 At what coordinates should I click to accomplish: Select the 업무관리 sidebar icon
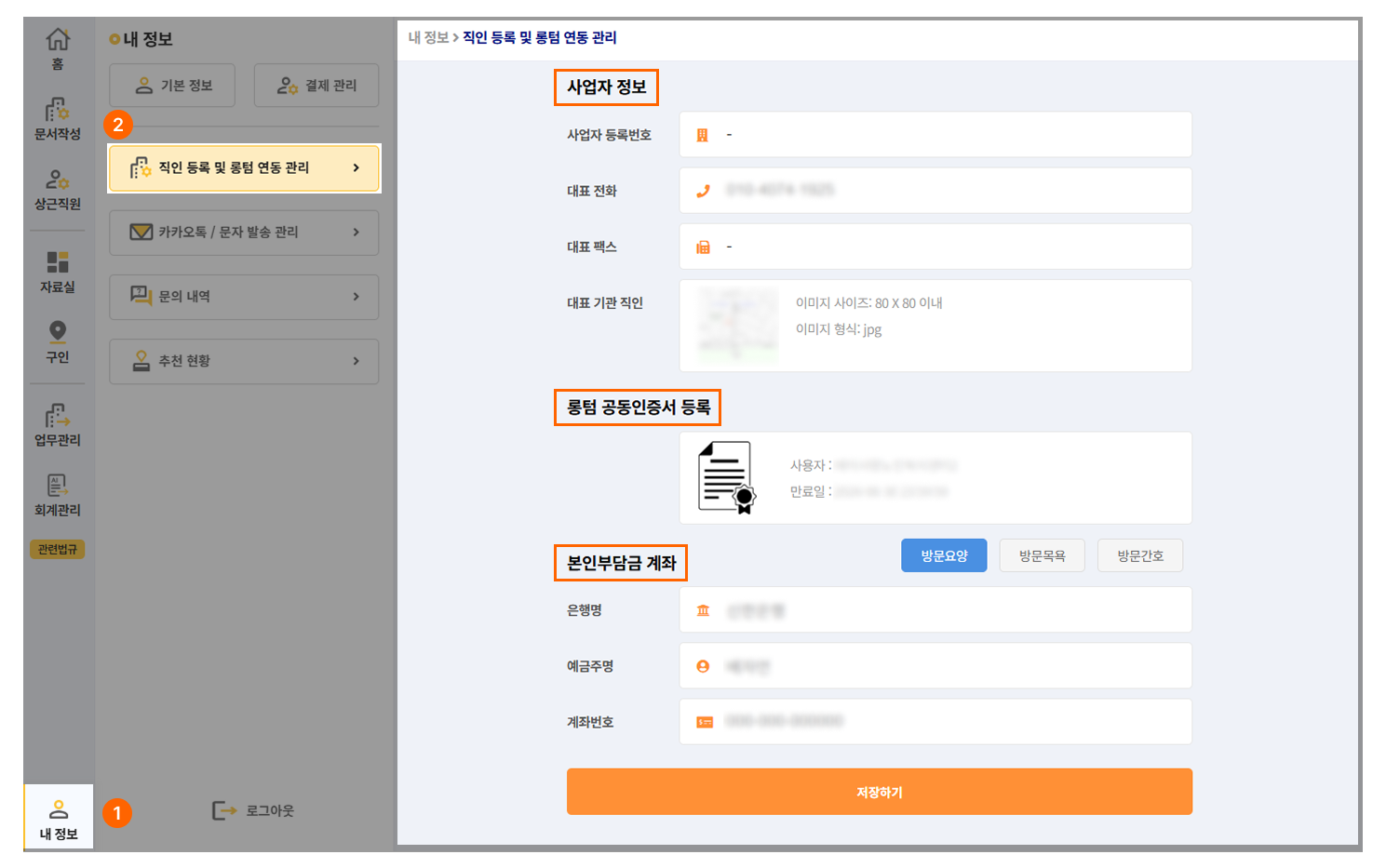[58, 416]
